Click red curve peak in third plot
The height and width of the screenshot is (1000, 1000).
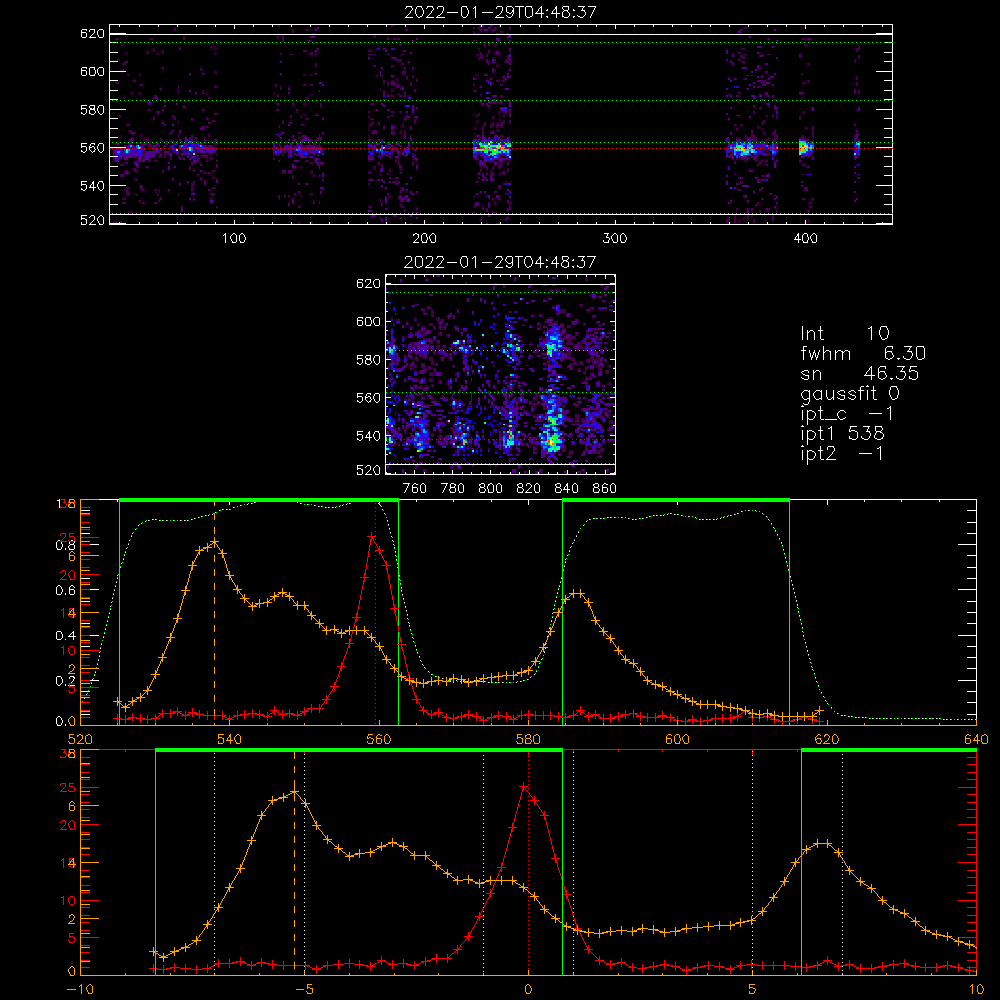pyautogui.click(x=372, y=537)
